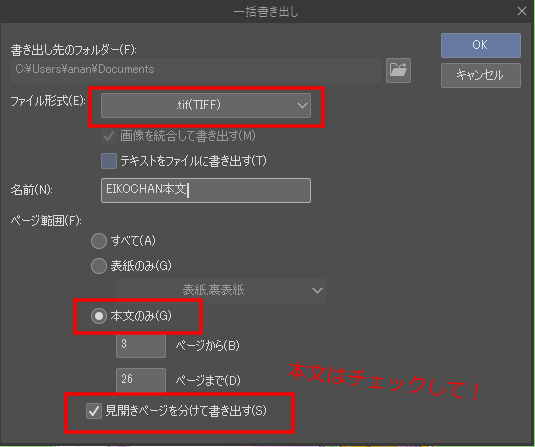Enable テキストをファイルに書き出す checkbox

[109, 161]
